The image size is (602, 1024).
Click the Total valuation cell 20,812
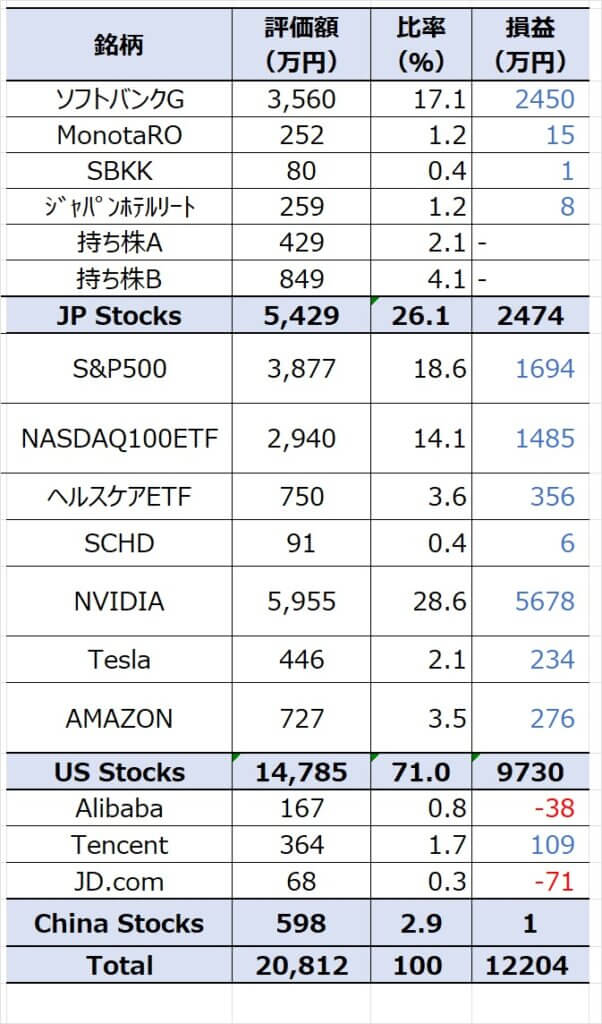[301, 965]
